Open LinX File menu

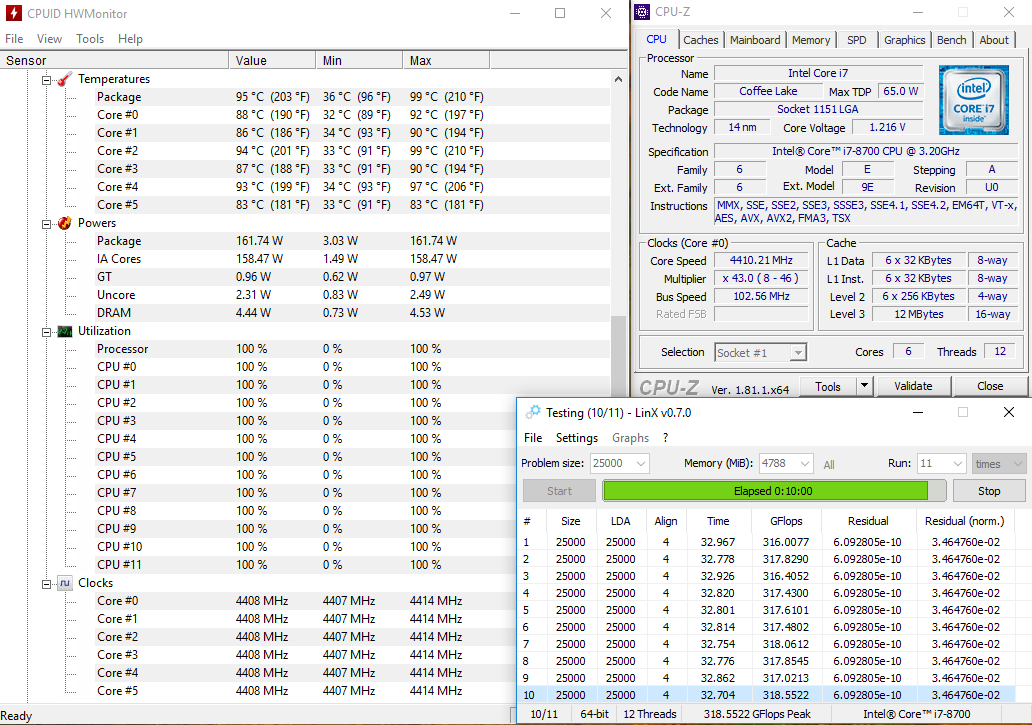tap(533, 438)
